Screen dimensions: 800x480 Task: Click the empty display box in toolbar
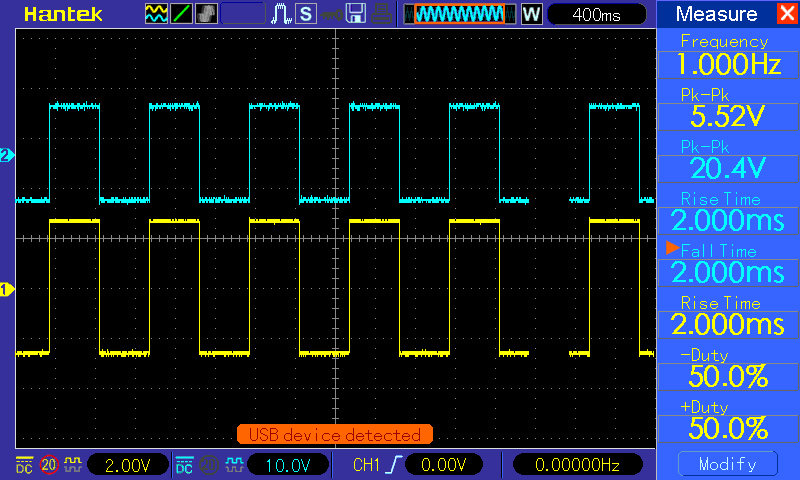pyautogui.click(x=243, y=14)
